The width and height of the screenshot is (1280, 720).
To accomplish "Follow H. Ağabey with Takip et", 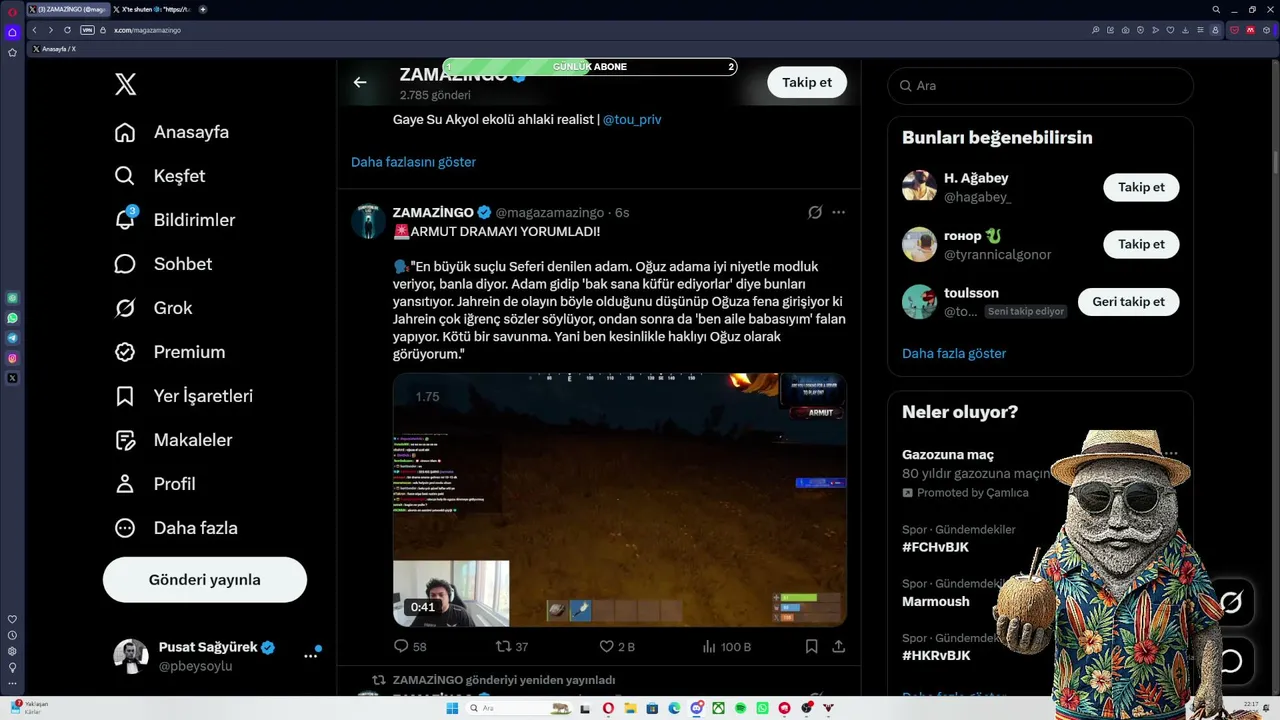I will pyautogui.click(x=1141, y=187).
